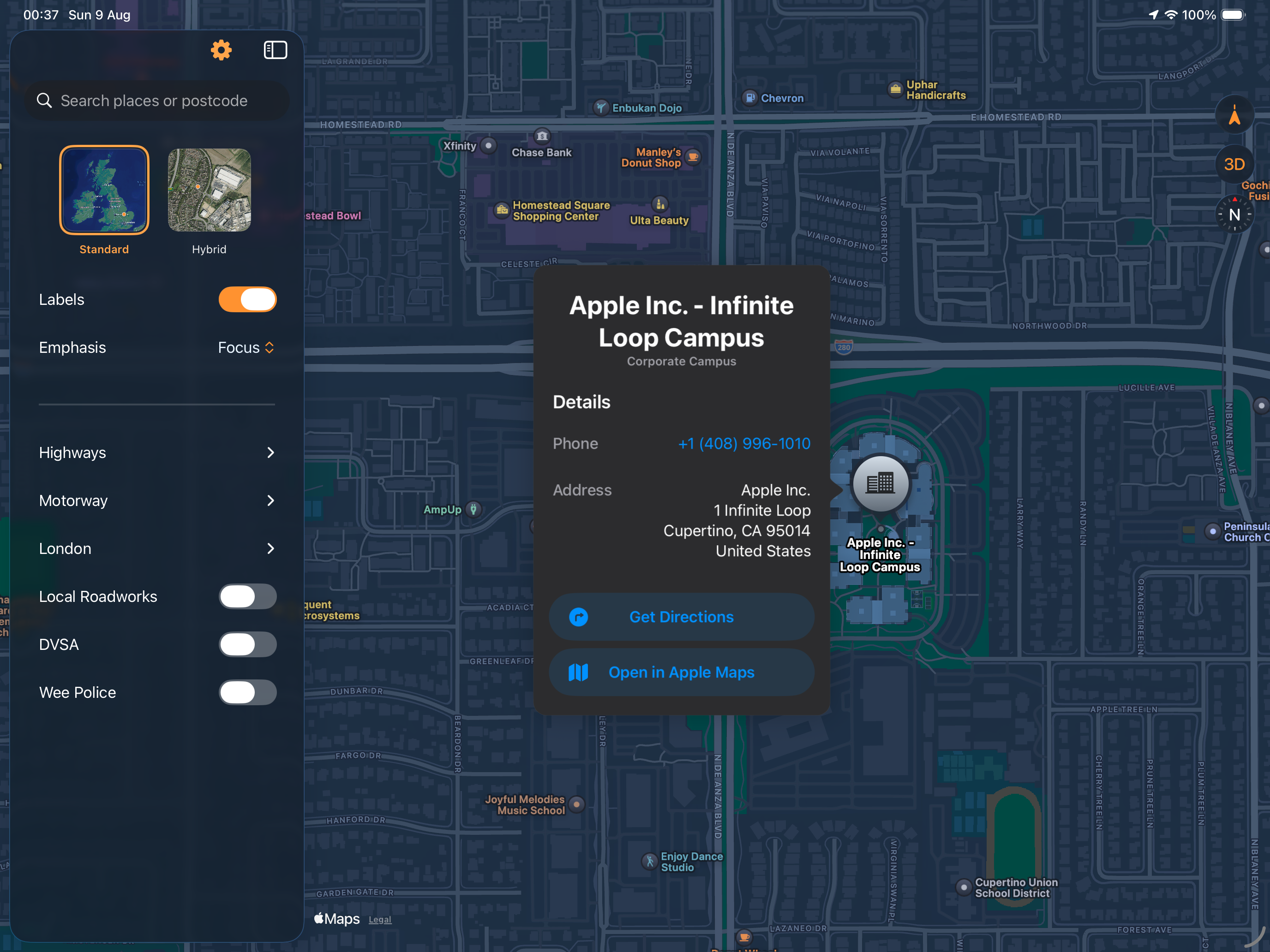This screenshot has height=952, width=1270.
Task: Expand the London section
Action: 157,548
